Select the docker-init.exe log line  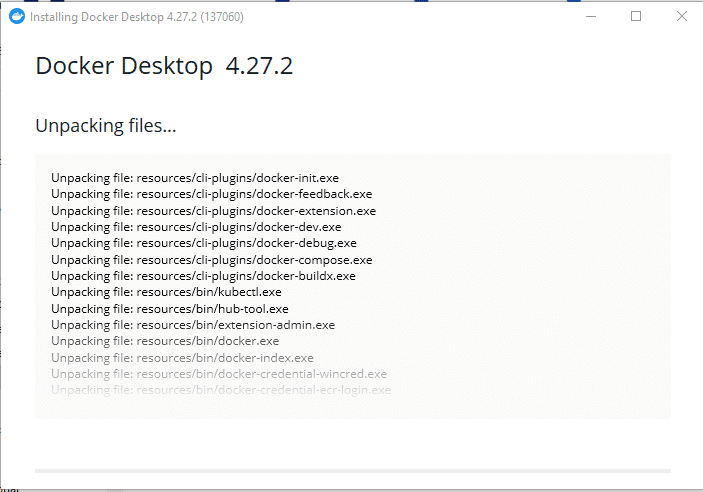(x=195, y=178)
